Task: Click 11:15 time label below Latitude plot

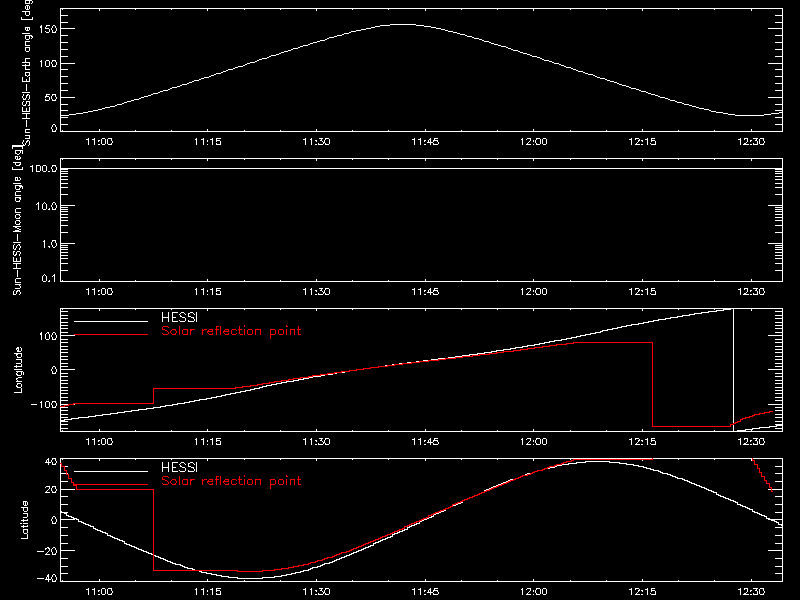Action: [208, 592]
